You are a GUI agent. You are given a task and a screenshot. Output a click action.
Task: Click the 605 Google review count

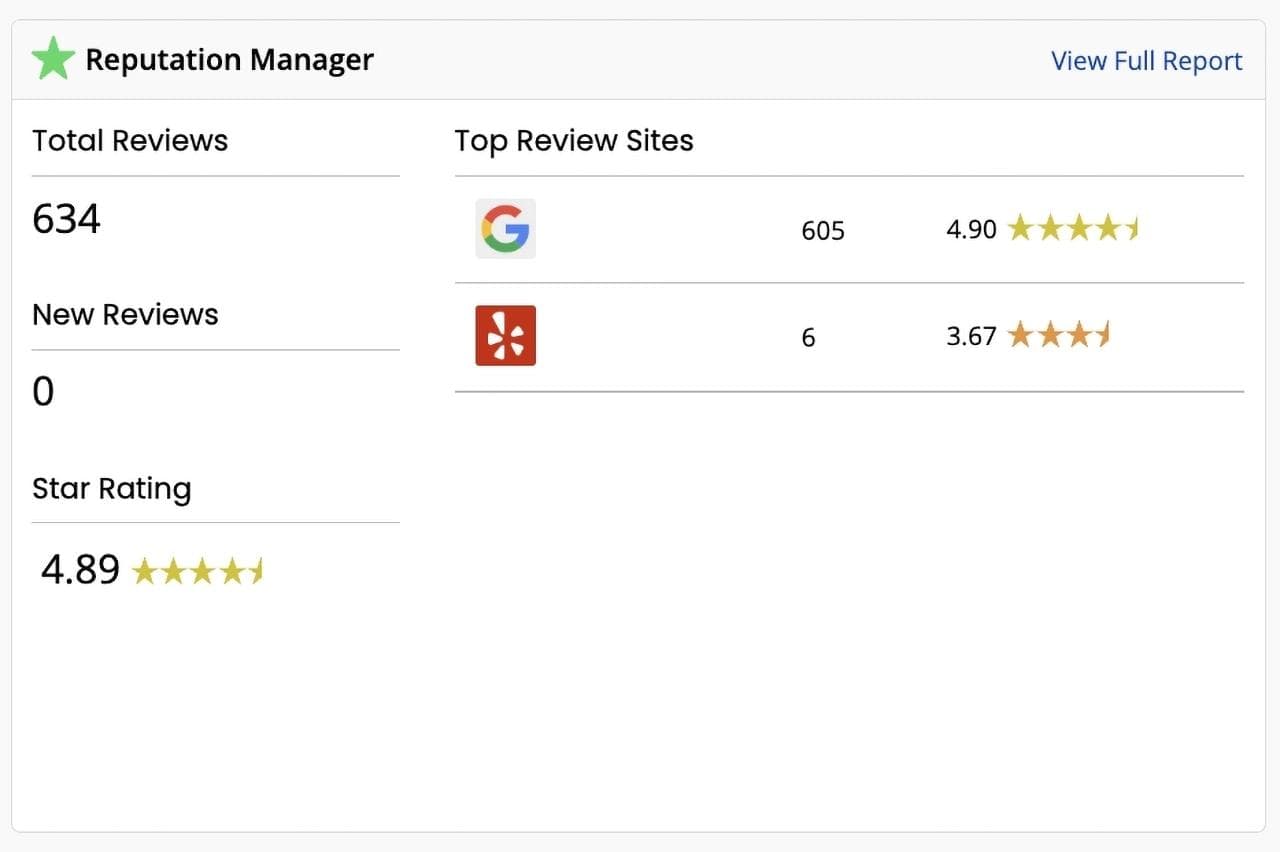tap(823, 231)
